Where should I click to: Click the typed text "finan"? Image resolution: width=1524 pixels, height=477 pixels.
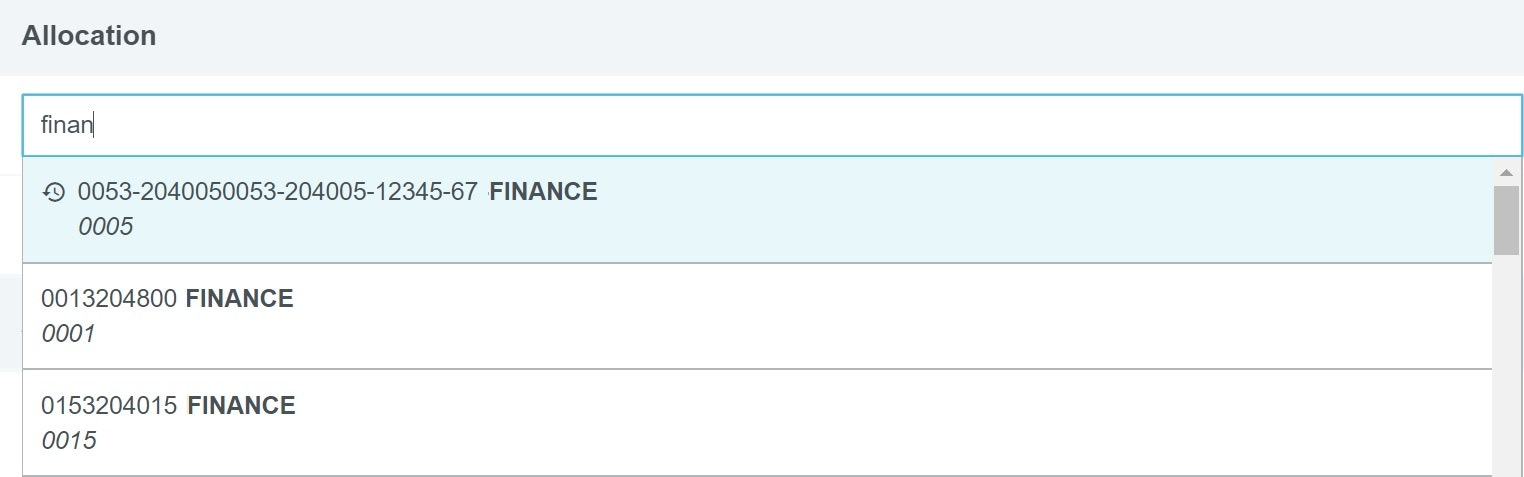pyautogui.click(x=66, y=126)
